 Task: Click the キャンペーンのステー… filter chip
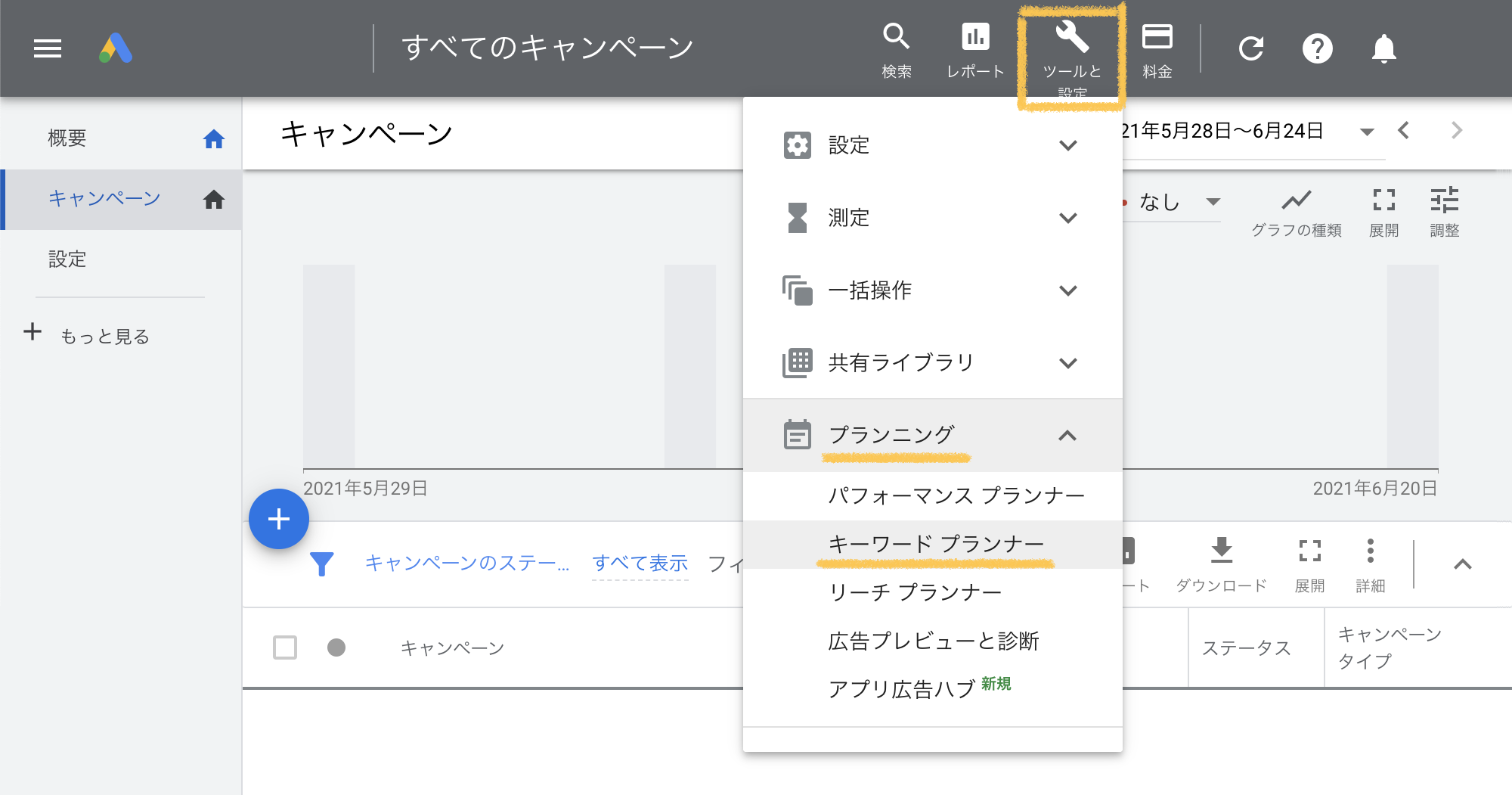(x=467, y=564)
